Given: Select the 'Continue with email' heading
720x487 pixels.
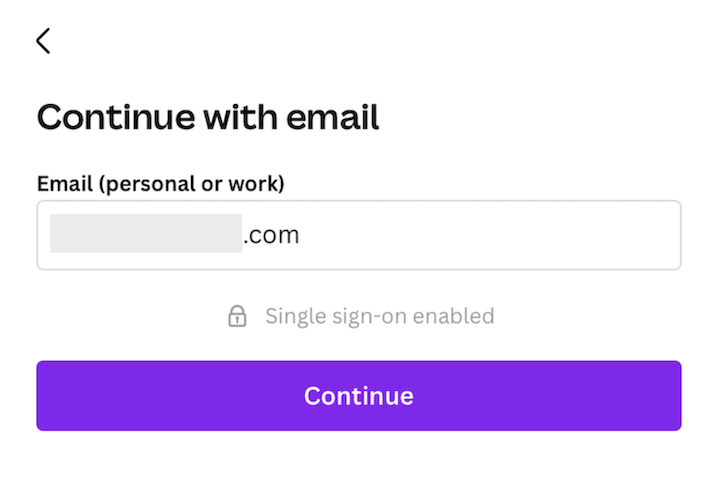Looking at the screenshot, I should [208, 118].
